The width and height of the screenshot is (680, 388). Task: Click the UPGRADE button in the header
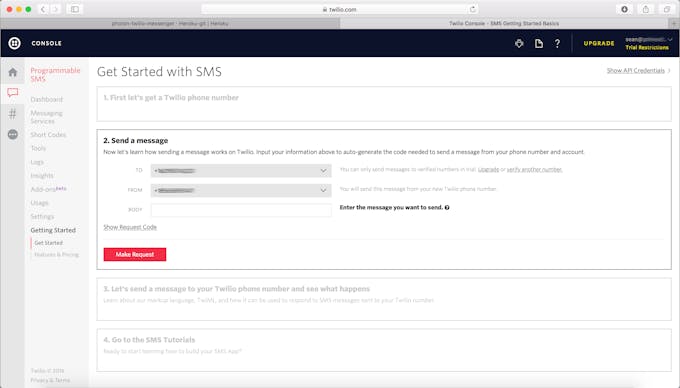click(x=599, y=43)
